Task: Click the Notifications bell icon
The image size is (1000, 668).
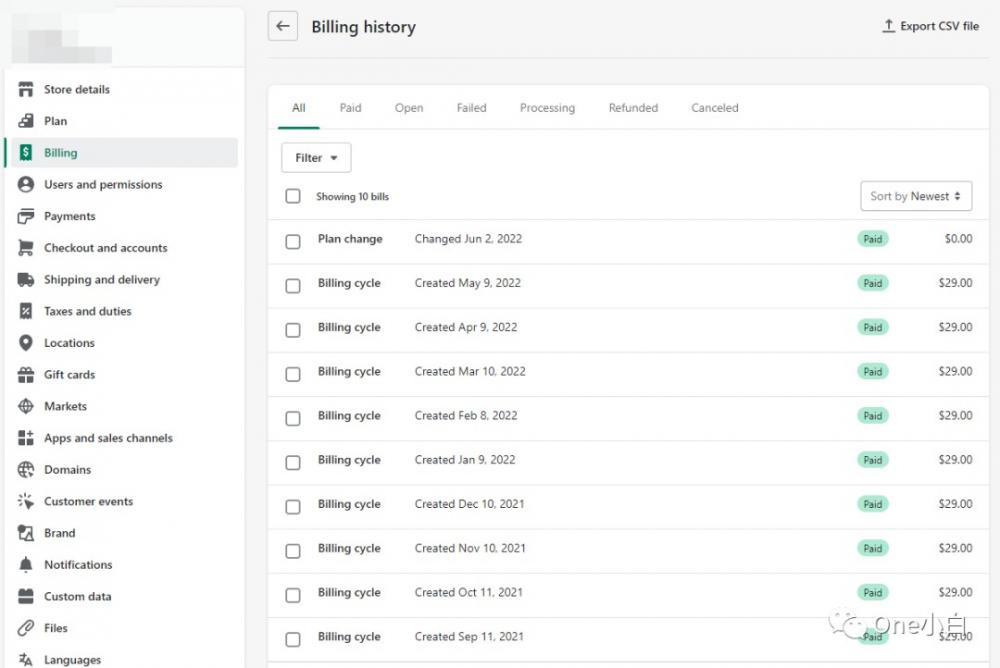Action: pos(26,565)
